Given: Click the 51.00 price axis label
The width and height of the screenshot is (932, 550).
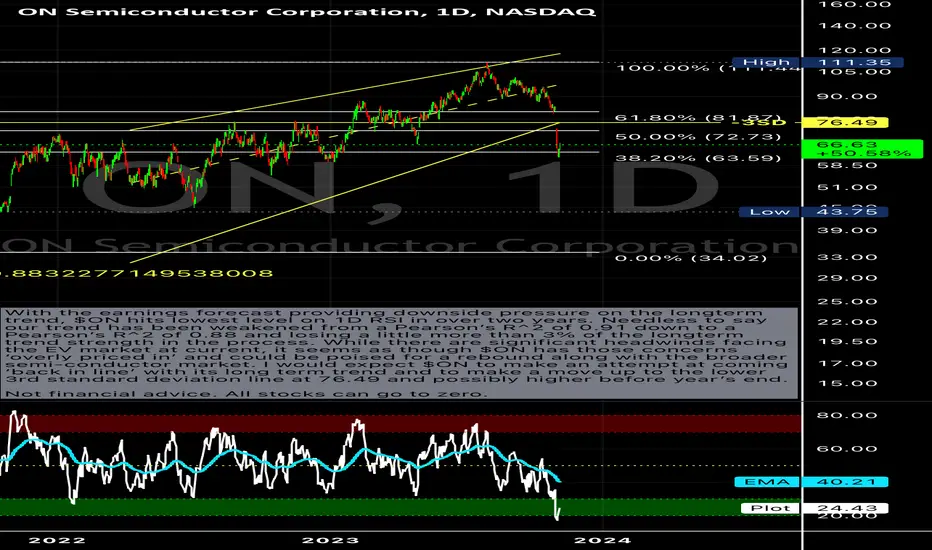Looking at the screenshot, I should point(848,187).
